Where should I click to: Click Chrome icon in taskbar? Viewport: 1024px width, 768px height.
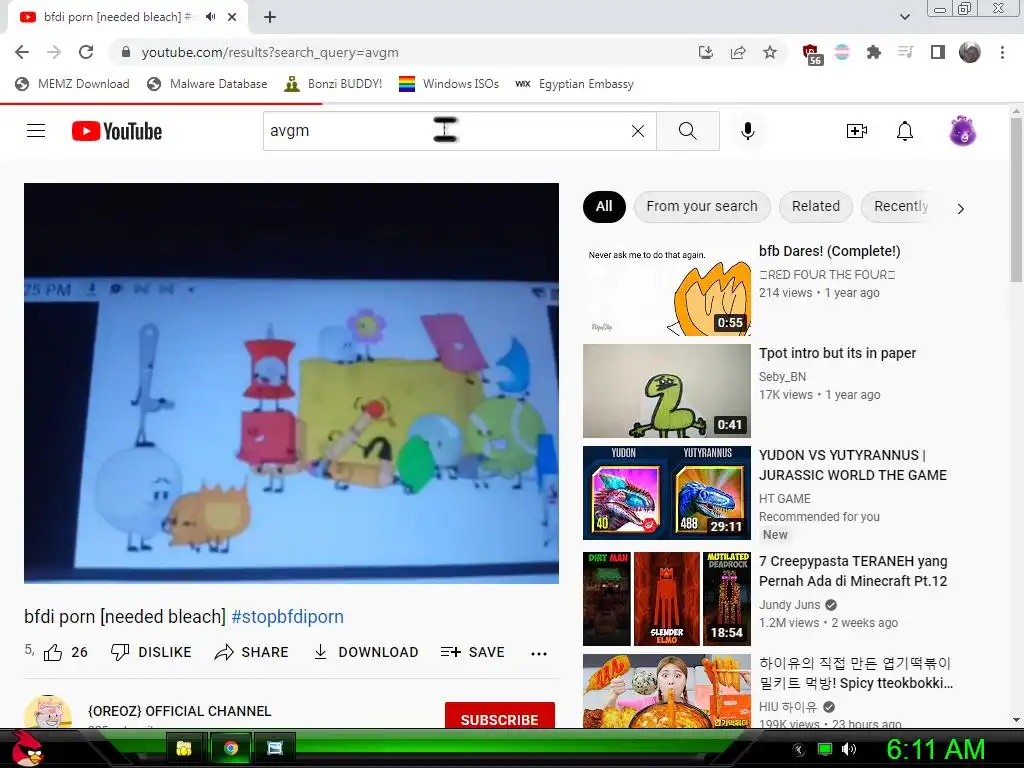click(x=231, y=748)
